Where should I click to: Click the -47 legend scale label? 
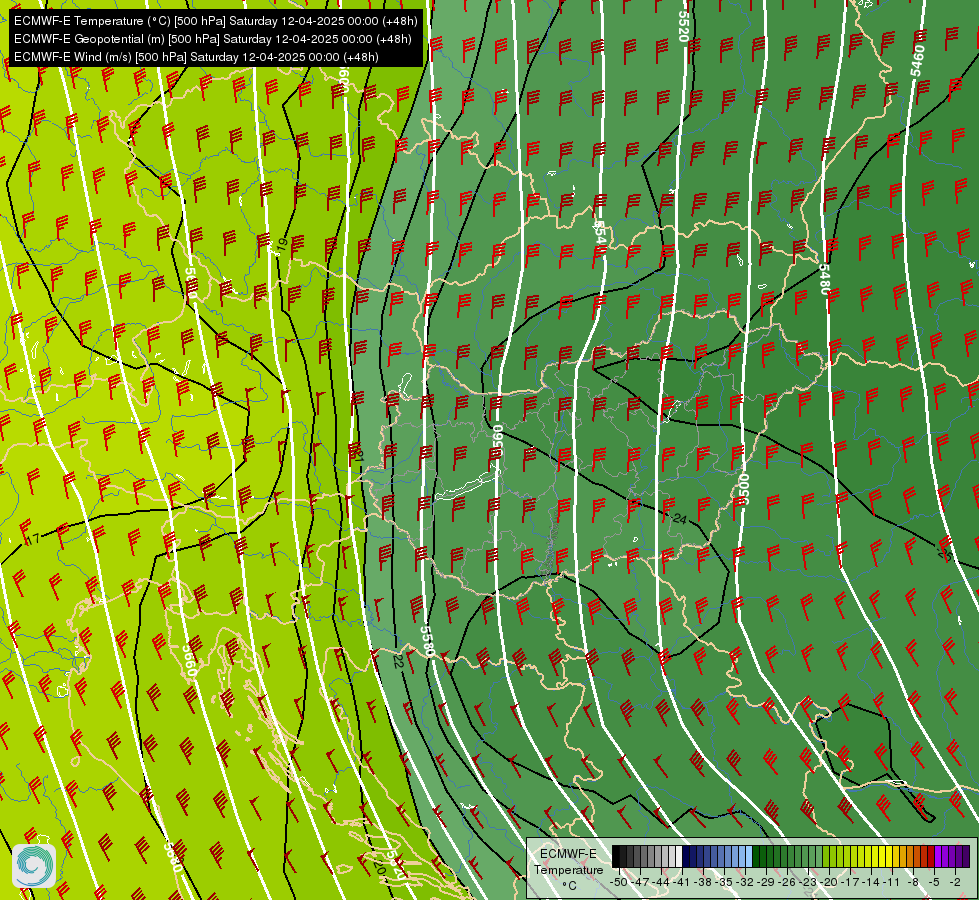(640, 882)
